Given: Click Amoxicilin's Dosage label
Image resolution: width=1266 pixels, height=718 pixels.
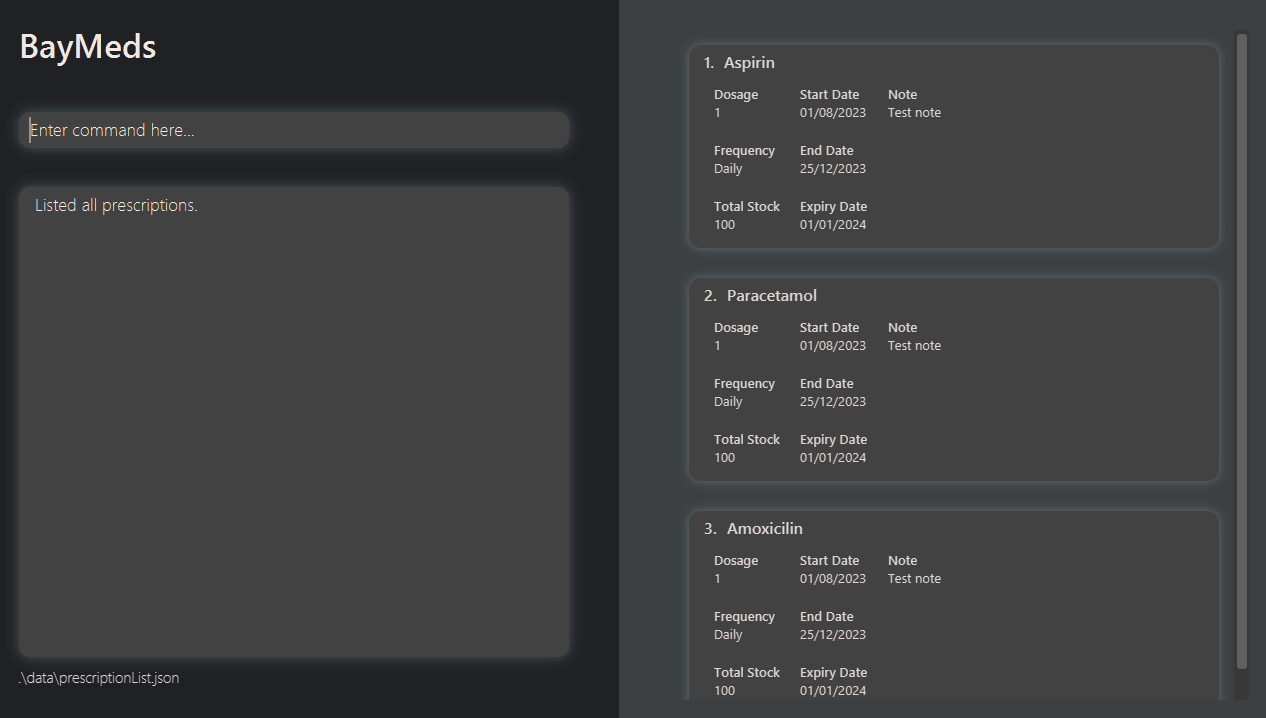Looking at the screenshot, I should pos(736,561).
